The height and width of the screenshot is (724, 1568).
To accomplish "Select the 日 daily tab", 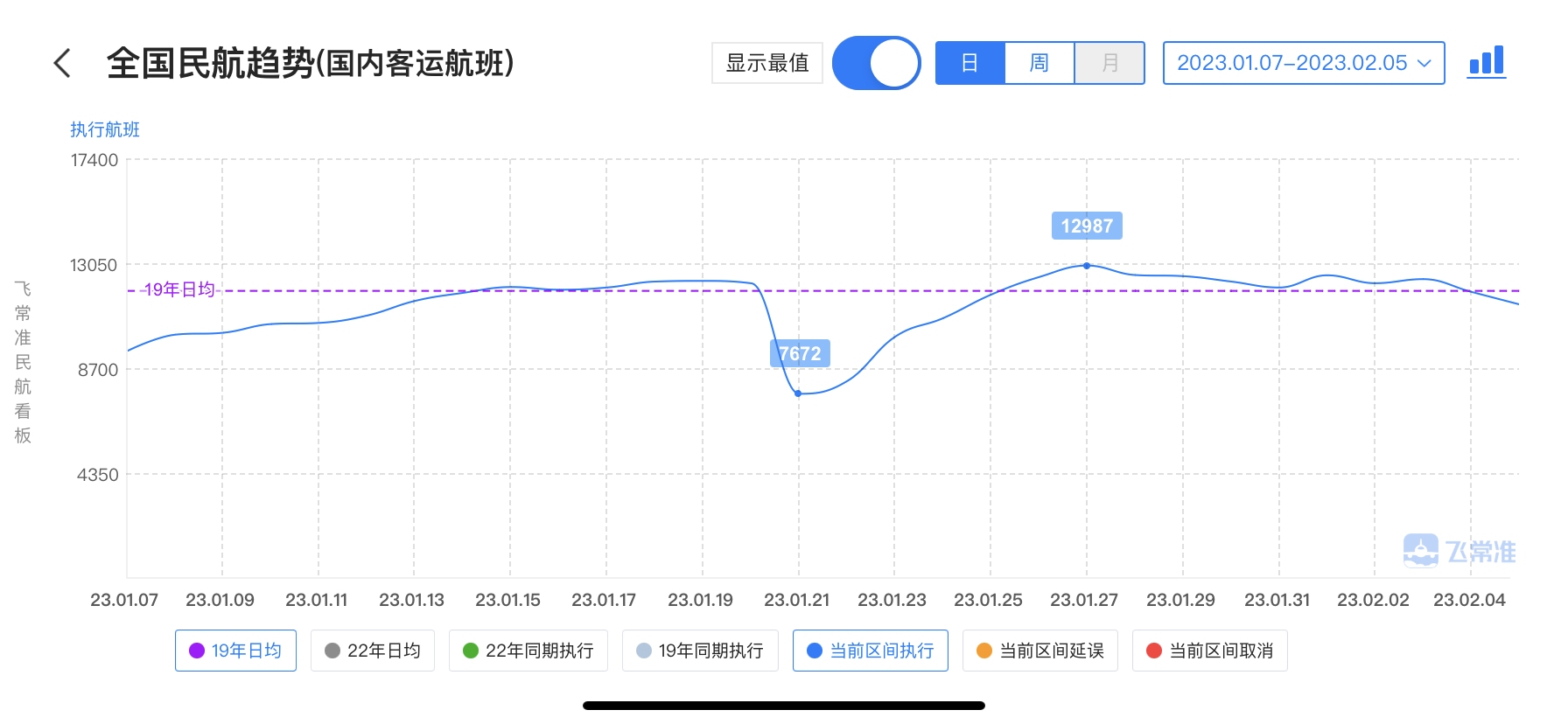I will 969,63.
